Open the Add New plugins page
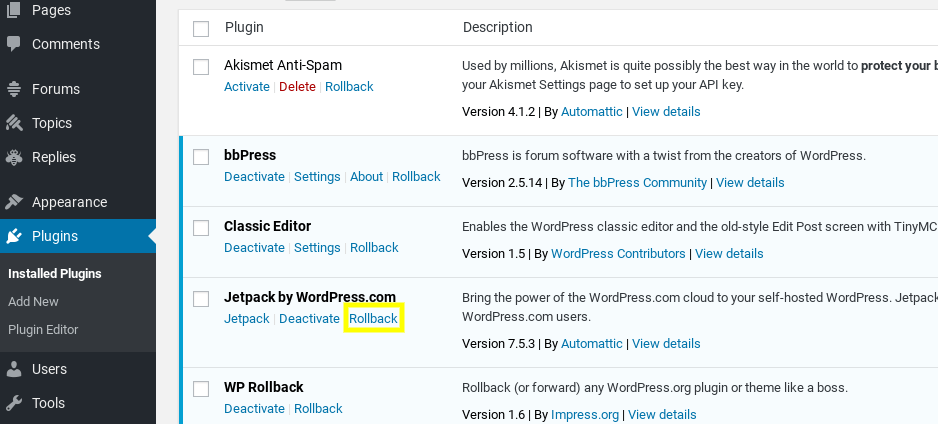Viewport: 938px width, 424px height. click(33, 301)
